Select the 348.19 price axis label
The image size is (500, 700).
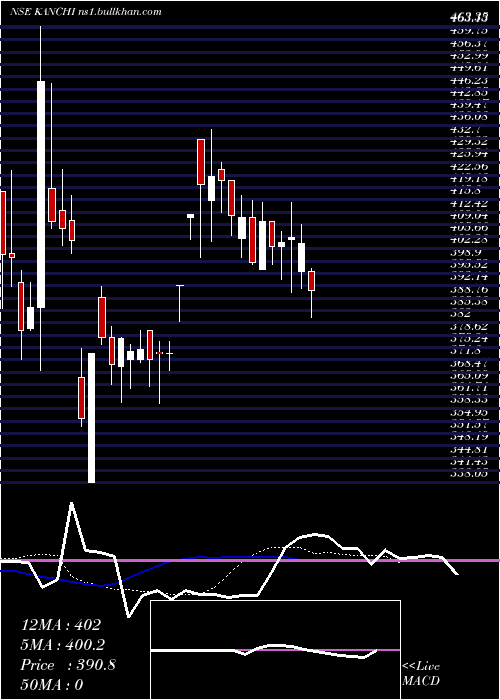(x=468, y=438)
